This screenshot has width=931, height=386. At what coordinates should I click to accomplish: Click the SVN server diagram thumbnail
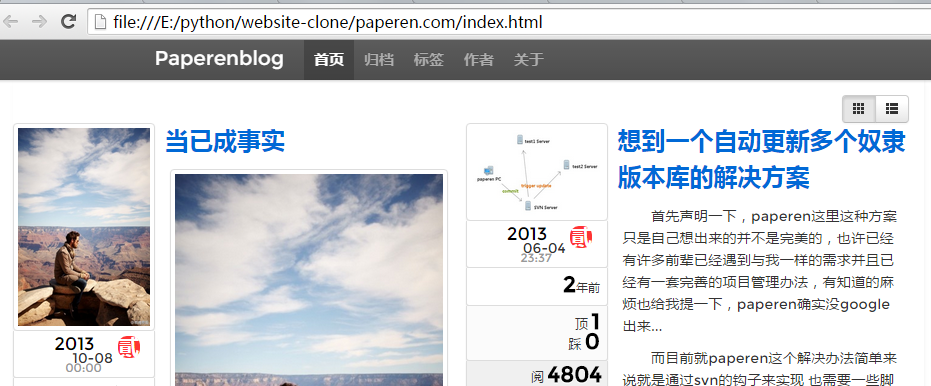tap(537, 172)
